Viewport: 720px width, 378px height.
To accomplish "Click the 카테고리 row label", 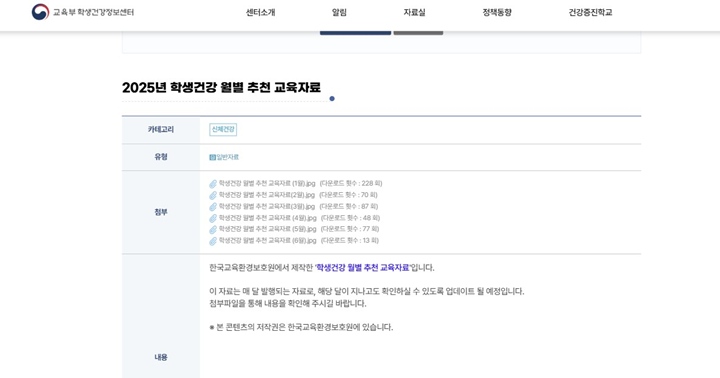I will (x=161, y=130).
